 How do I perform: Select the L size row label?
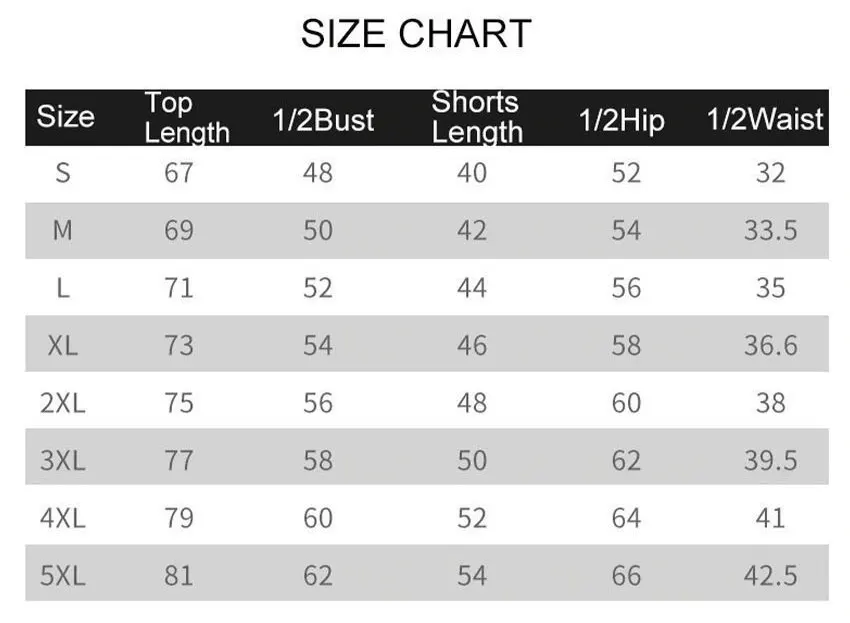(x=63, y=289)
